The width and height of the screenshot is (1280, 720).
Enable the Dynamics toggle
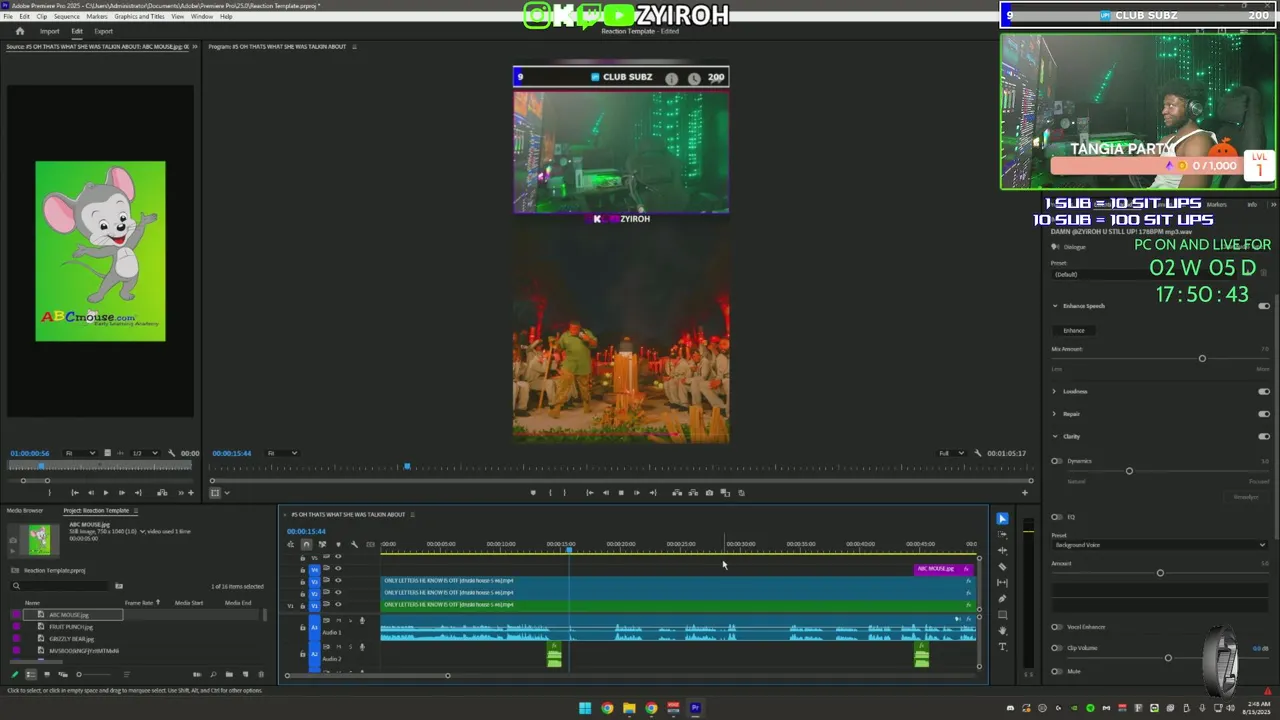click(x=1056, y=461)
